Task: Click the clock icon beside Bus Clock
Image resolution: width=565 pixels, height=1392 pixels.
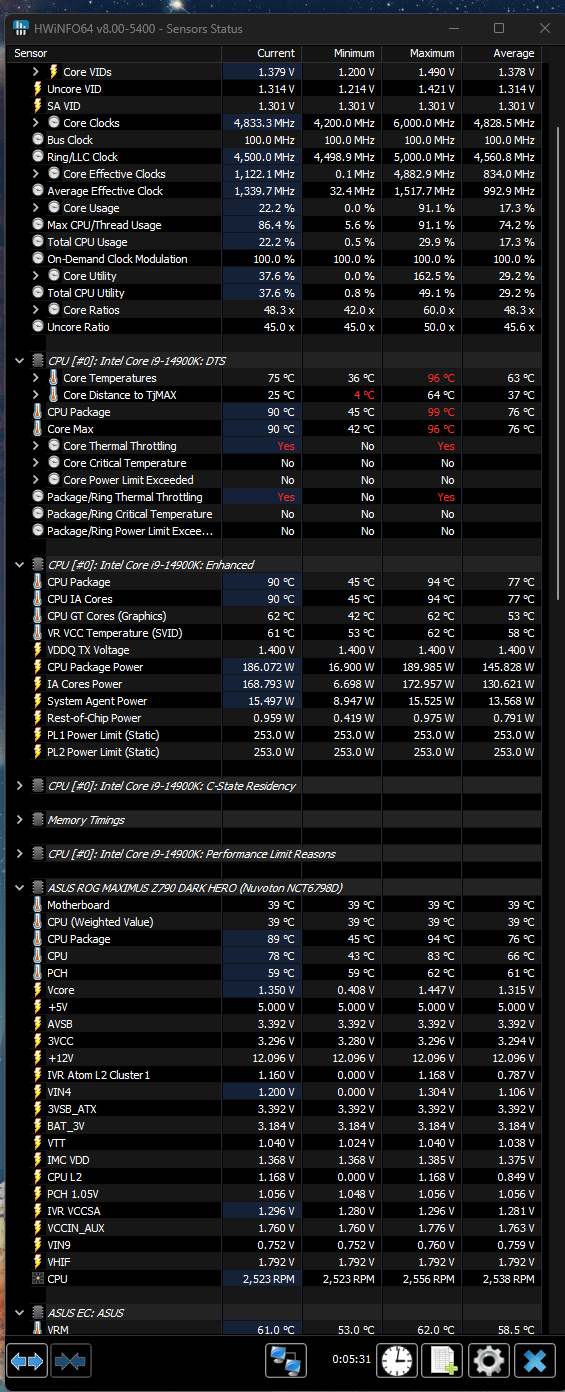Action: 38,140
